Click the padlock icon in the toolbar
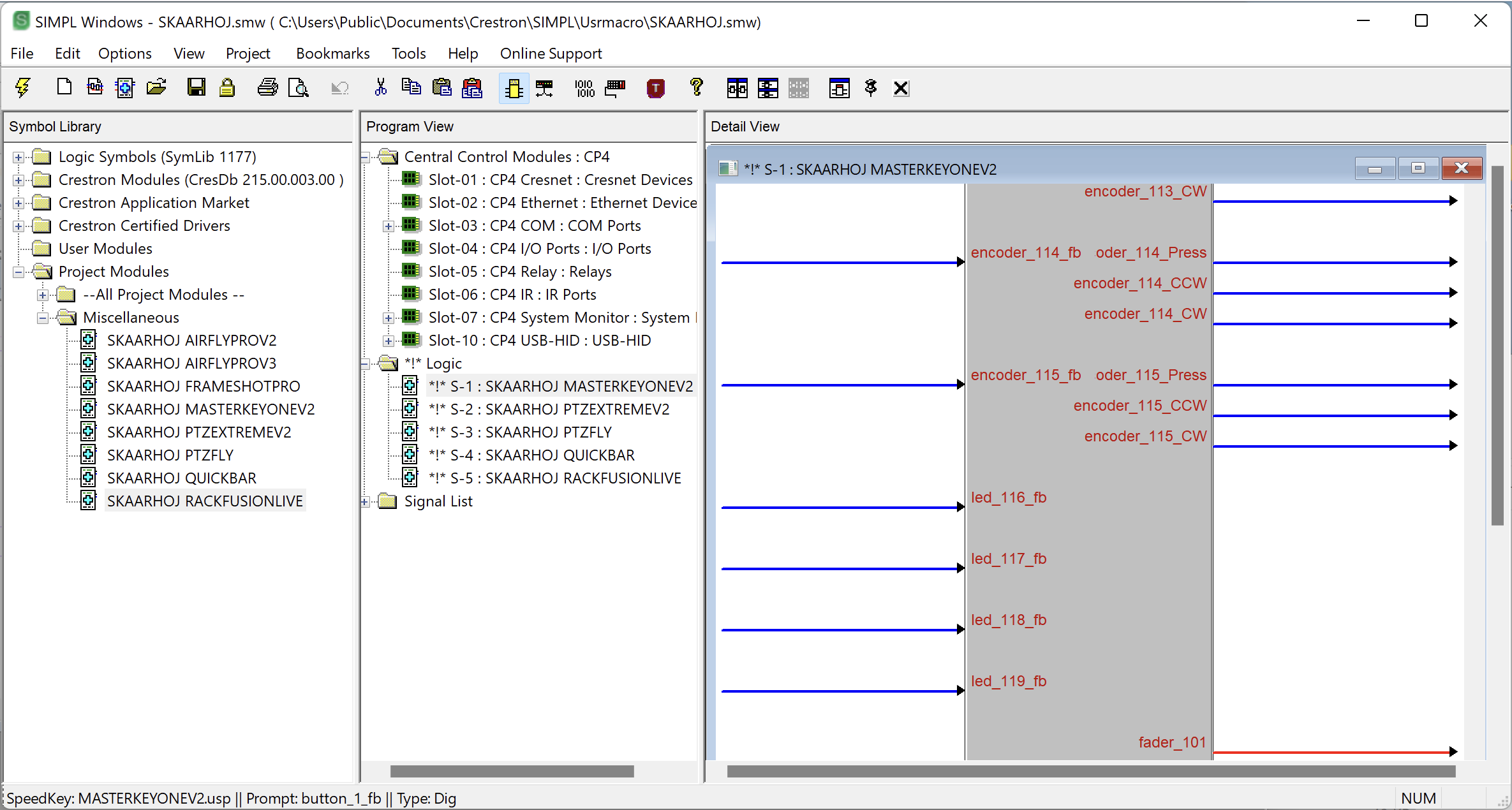The width and height of the screenshot is (1512, 810). 227,87
